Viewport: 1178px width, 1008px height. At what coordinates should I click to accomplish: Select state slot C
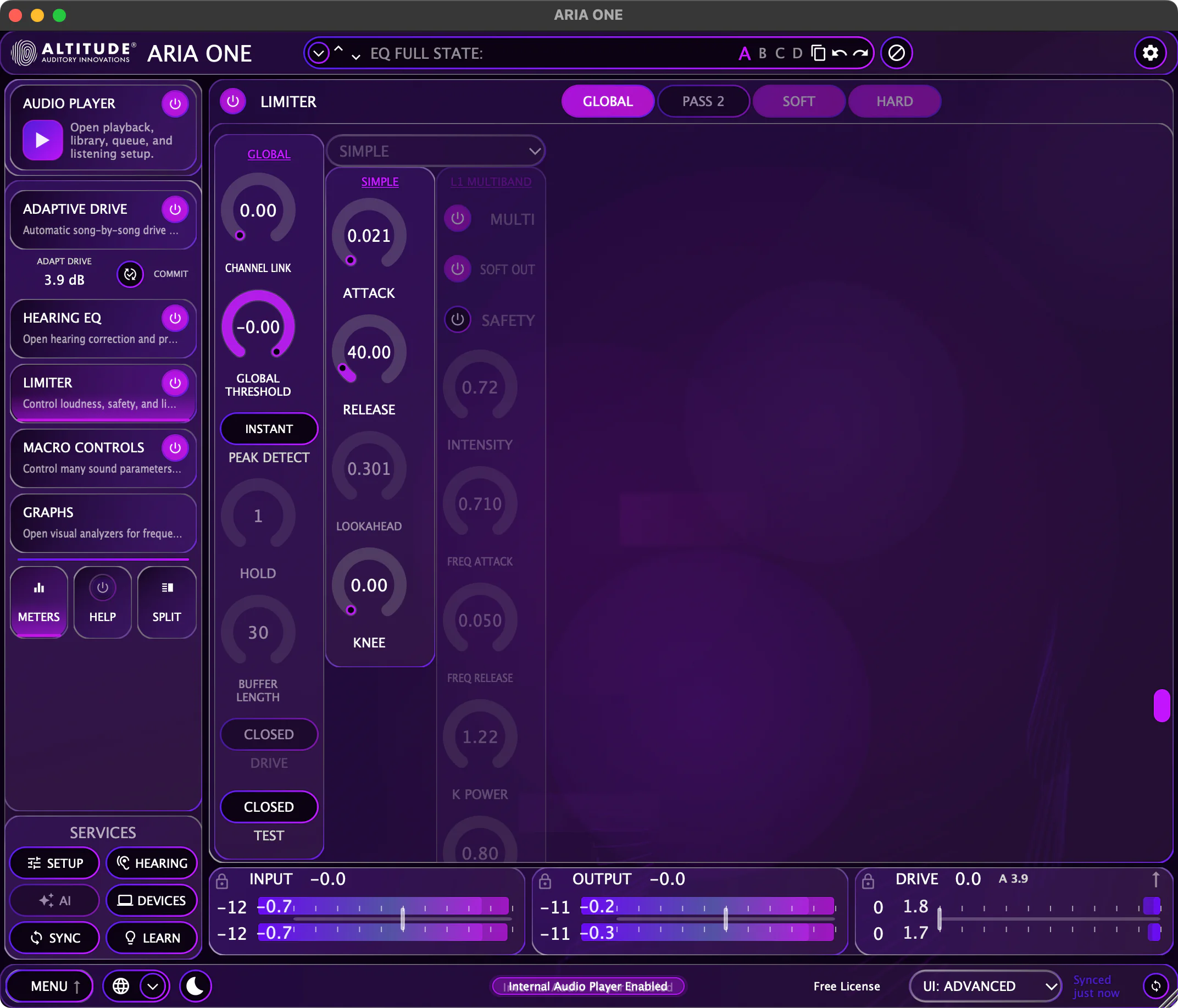point(780,53)
